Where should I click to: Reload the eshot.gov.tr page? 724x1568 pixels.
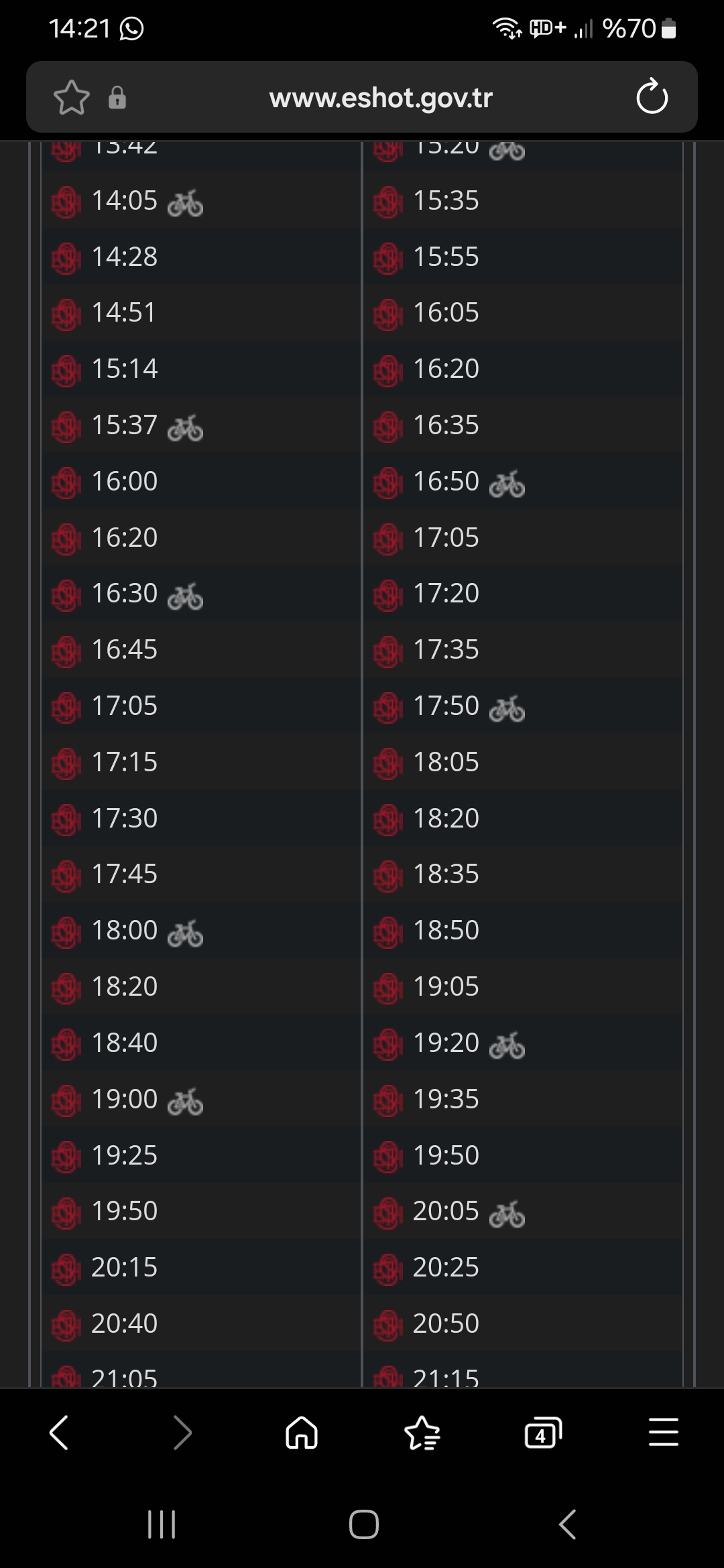652,98
